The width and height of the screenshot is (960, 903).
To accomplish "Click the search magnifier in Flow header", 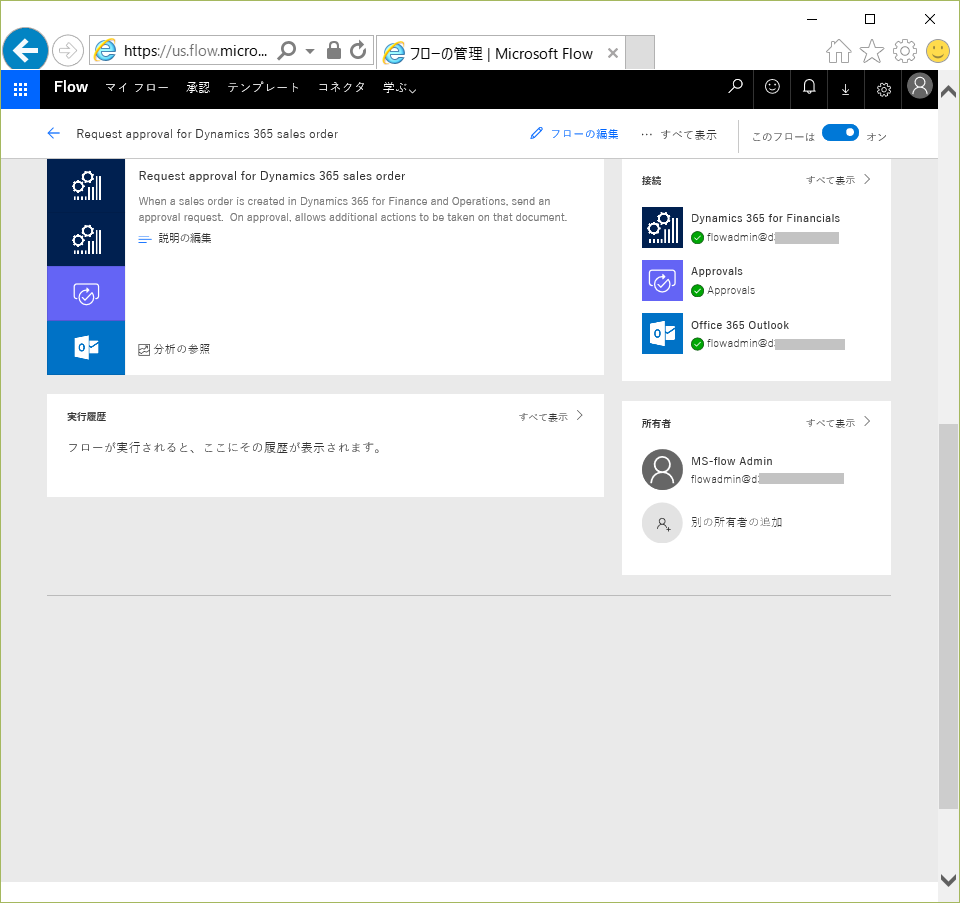I will tap(735, 87).
